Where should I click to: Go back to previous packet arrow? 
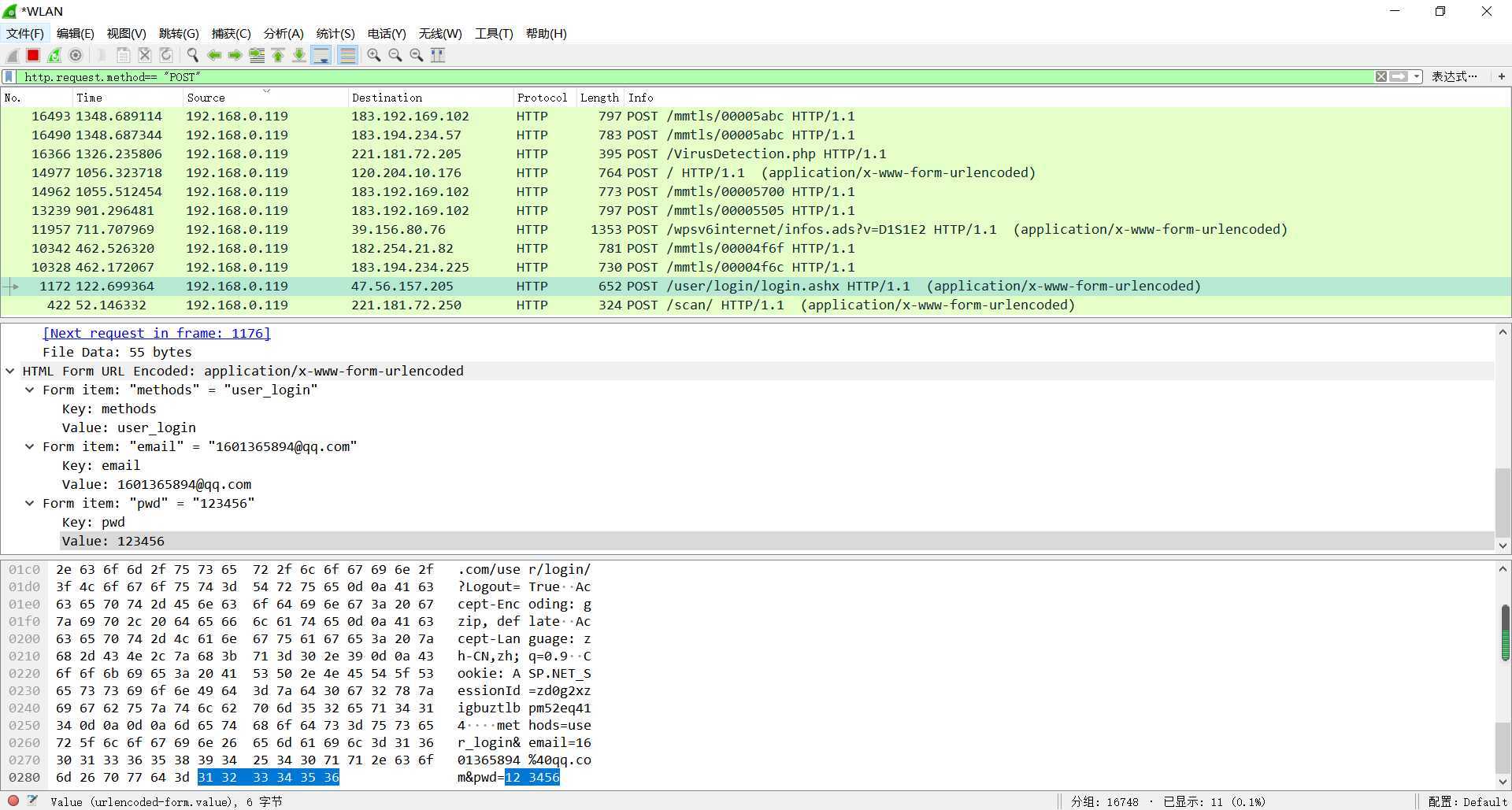[213, 55]
